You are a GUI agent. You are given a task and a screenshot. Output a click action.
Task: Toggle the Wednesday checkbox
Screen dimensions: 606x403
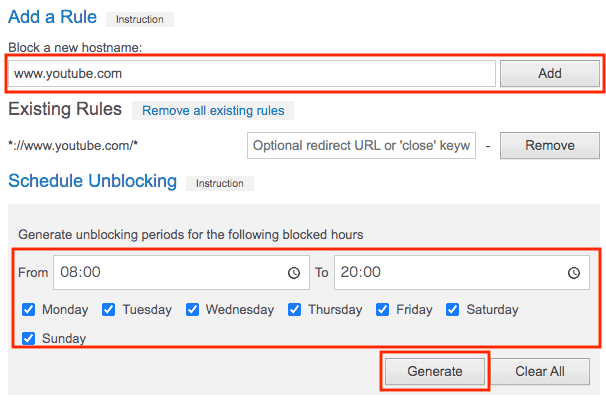pos(192,309)
